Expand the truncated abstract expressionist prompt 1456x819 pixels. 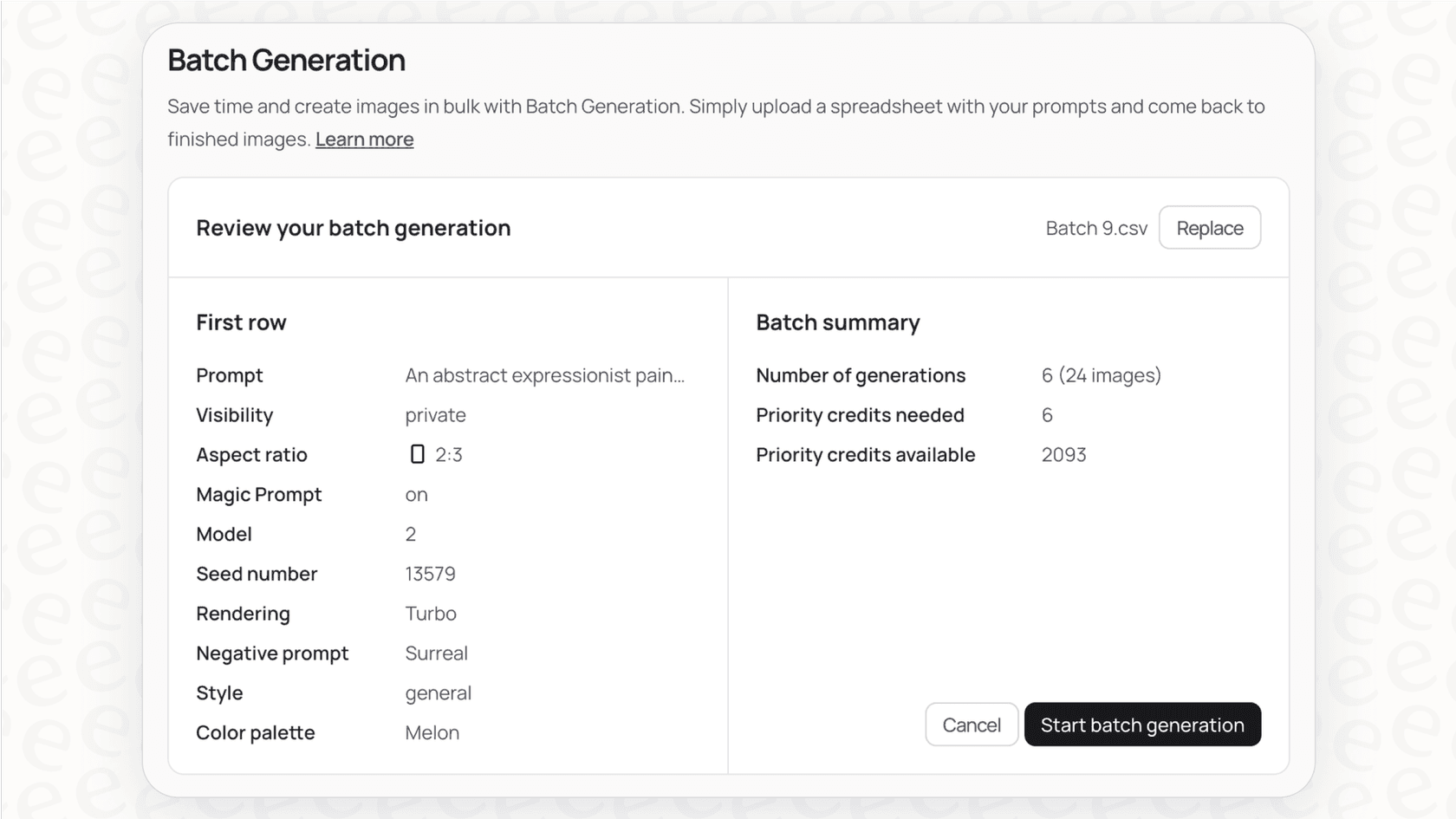coord(544,375)
